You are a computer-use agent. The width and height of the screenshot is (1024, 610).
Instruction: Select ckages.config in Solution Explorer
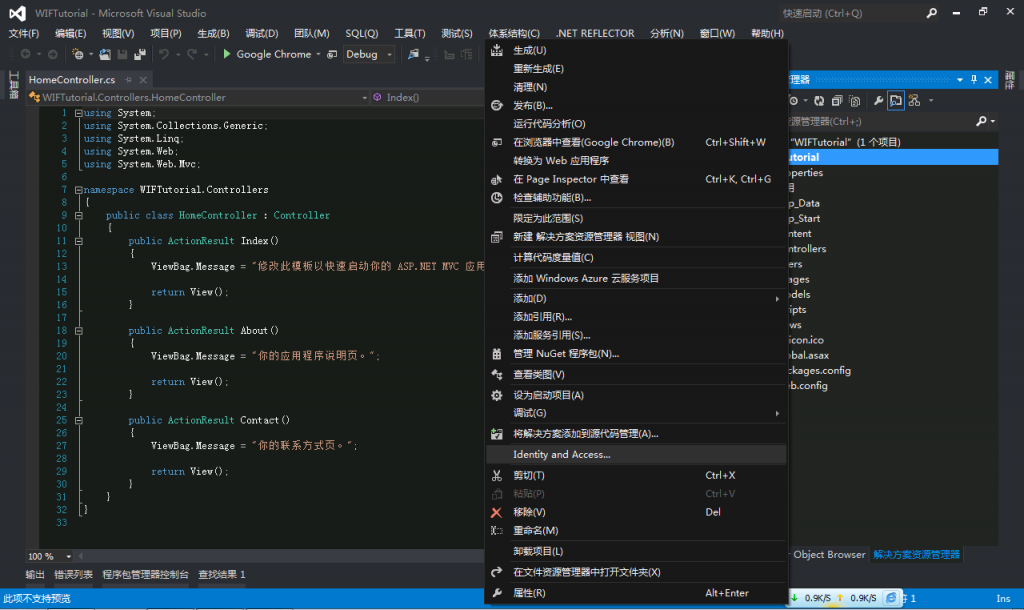coord(819,370)
